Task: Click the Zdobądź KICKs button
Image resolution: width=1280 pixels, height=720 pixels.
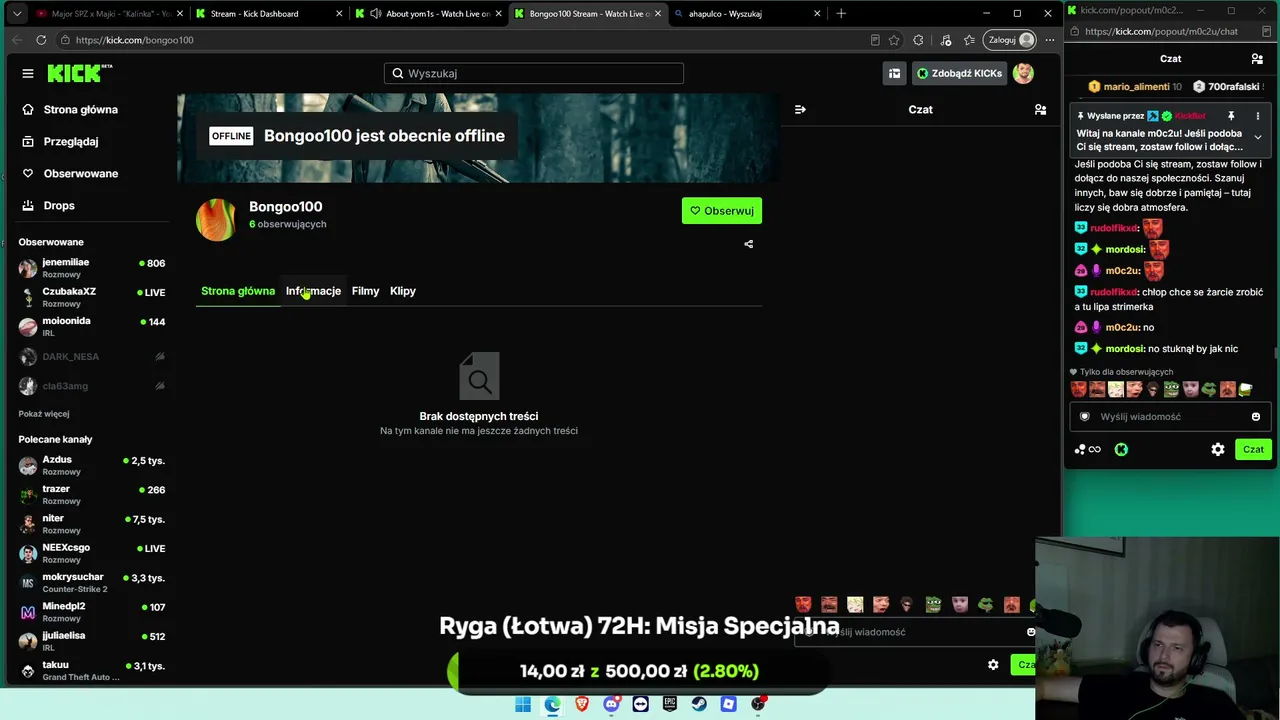Action: (x=959, y=73)
